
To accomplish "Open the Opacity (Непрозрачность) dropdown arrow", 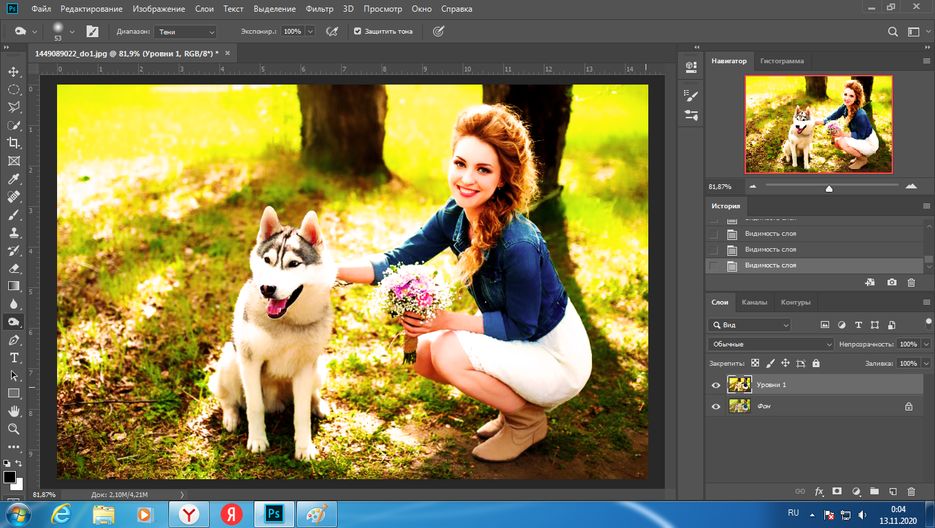I will (x=926, y=344).
